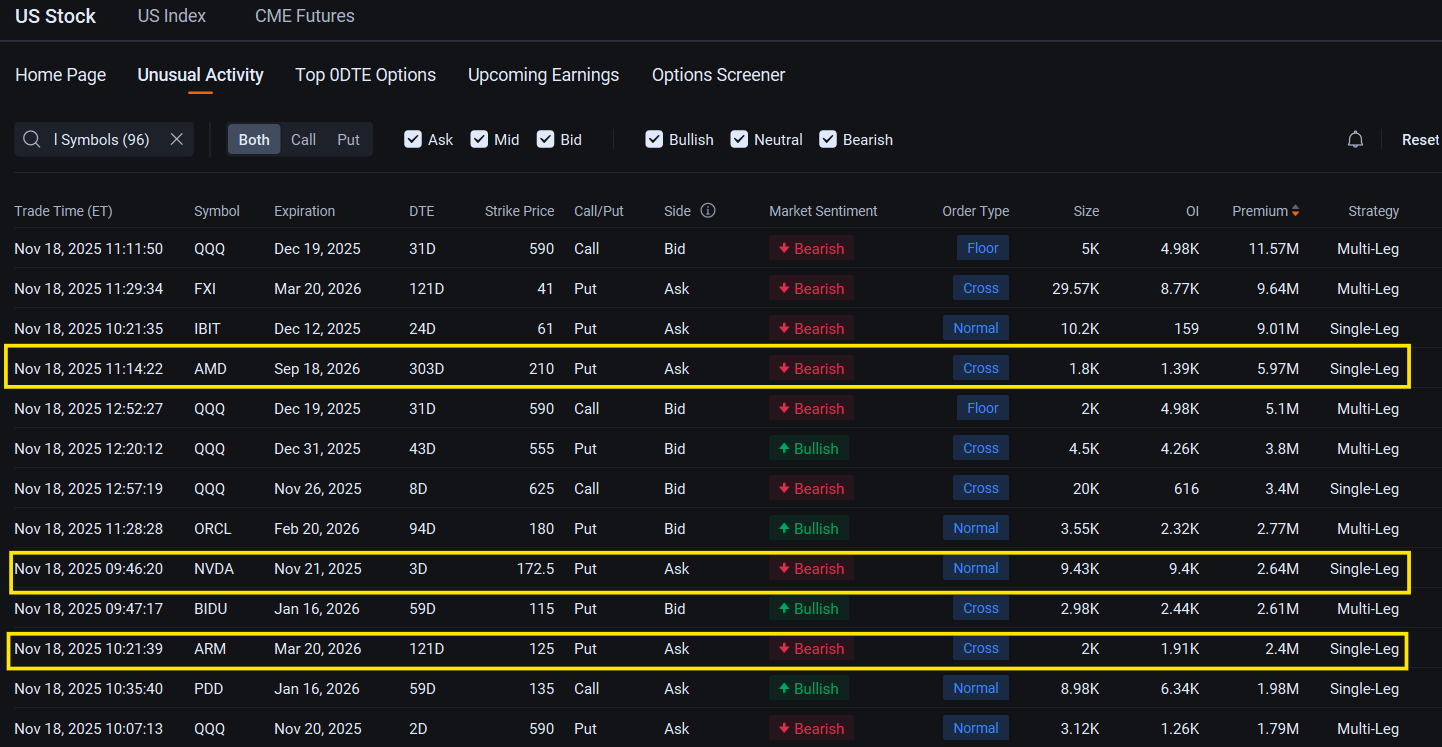Open alerts via the bell icon

point(1355,139)
